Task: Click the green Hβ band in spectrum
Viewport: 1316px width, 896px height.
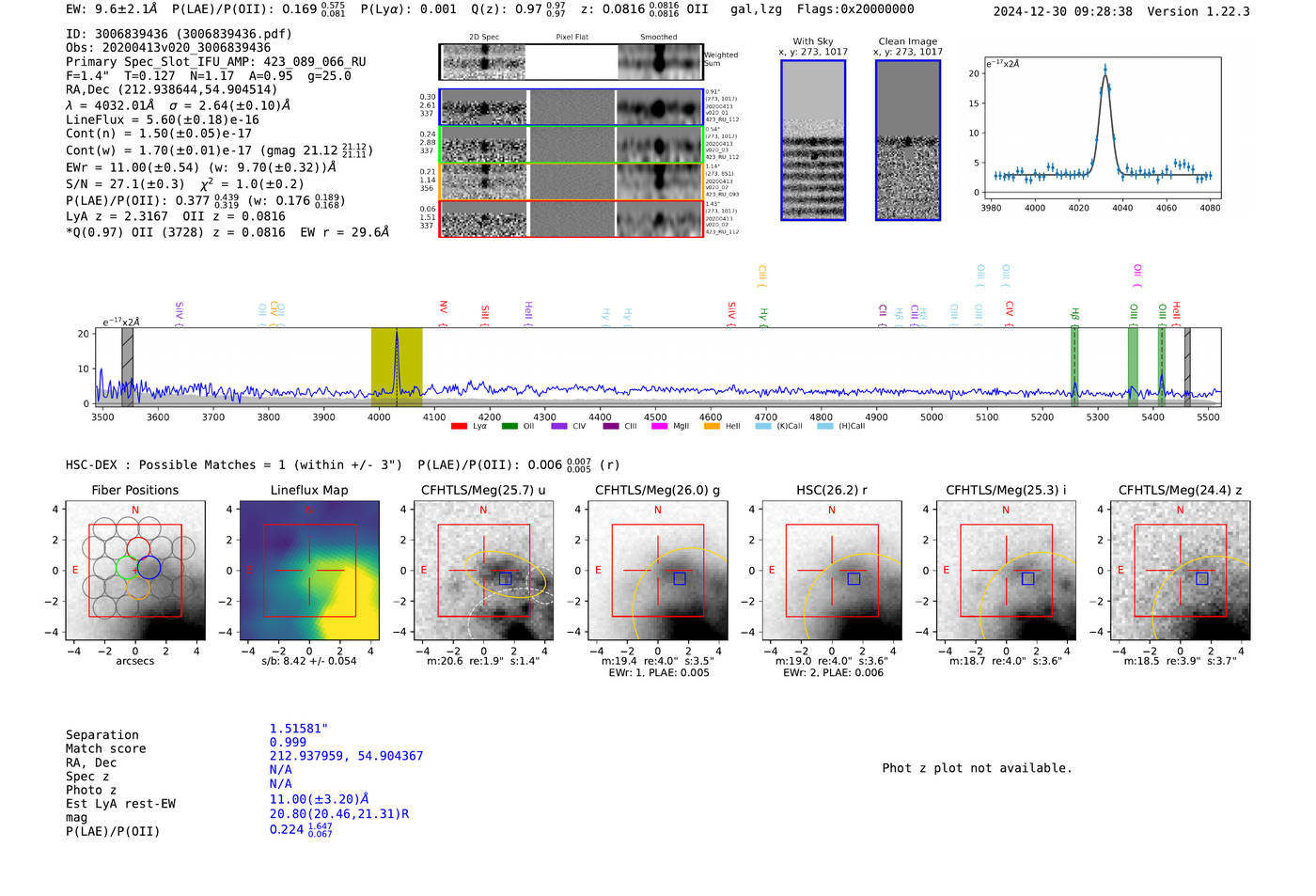Action: (x=1074, y=366)
